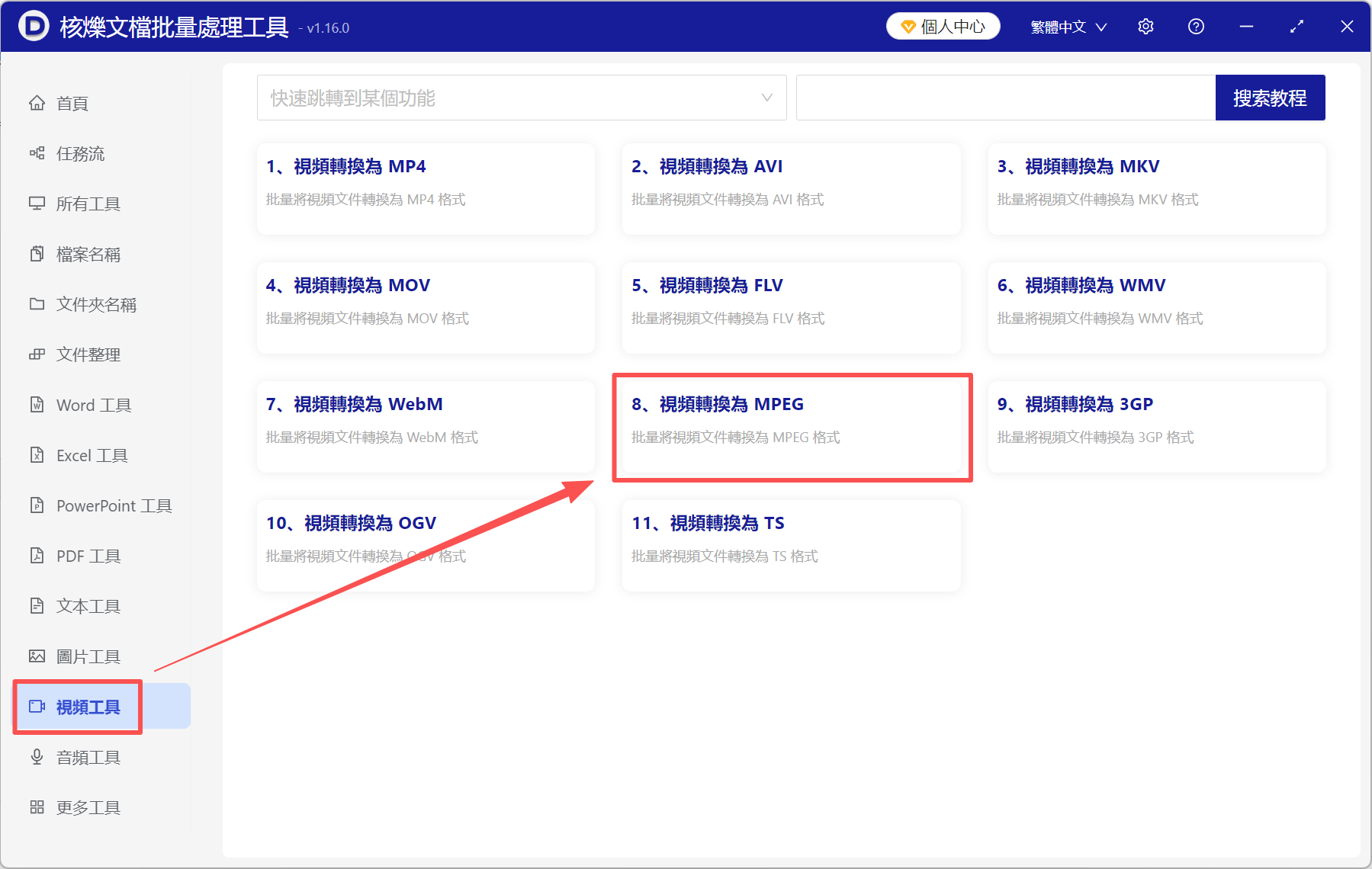Open the help question mark icon
Image resolution: width=1372 pixels, height=869 pixels.
(1196, 27)
